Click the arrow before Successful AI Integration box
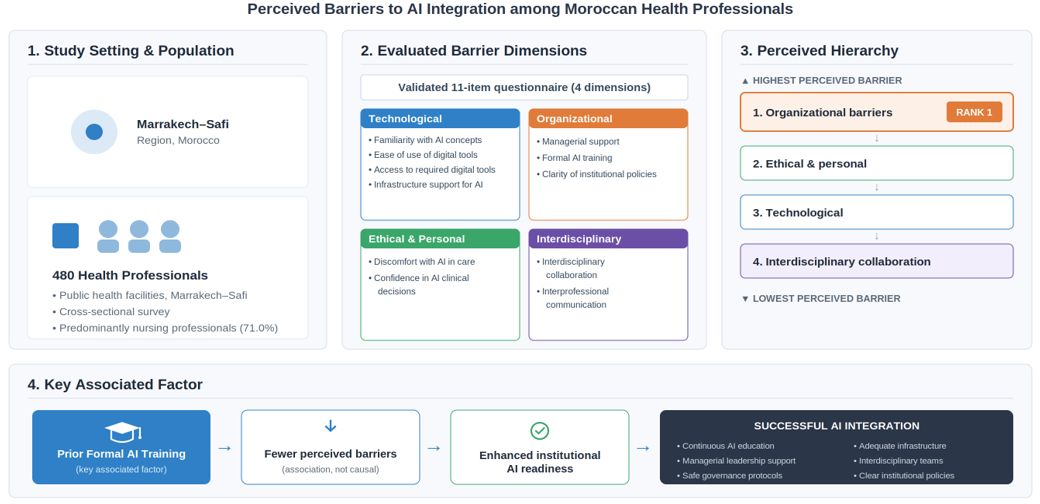Image resolution: width=1040 pixels, height=504 pixels. [643, 448]
